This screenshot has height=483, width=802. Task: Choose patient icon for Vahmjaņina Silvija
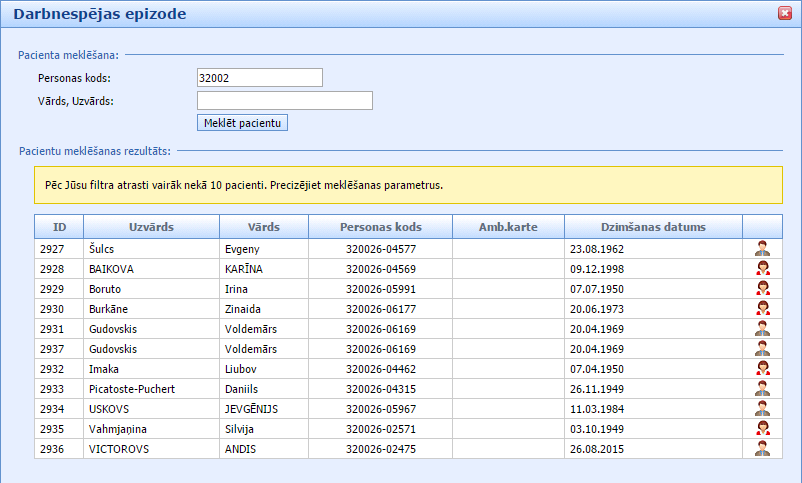[763, 429]
